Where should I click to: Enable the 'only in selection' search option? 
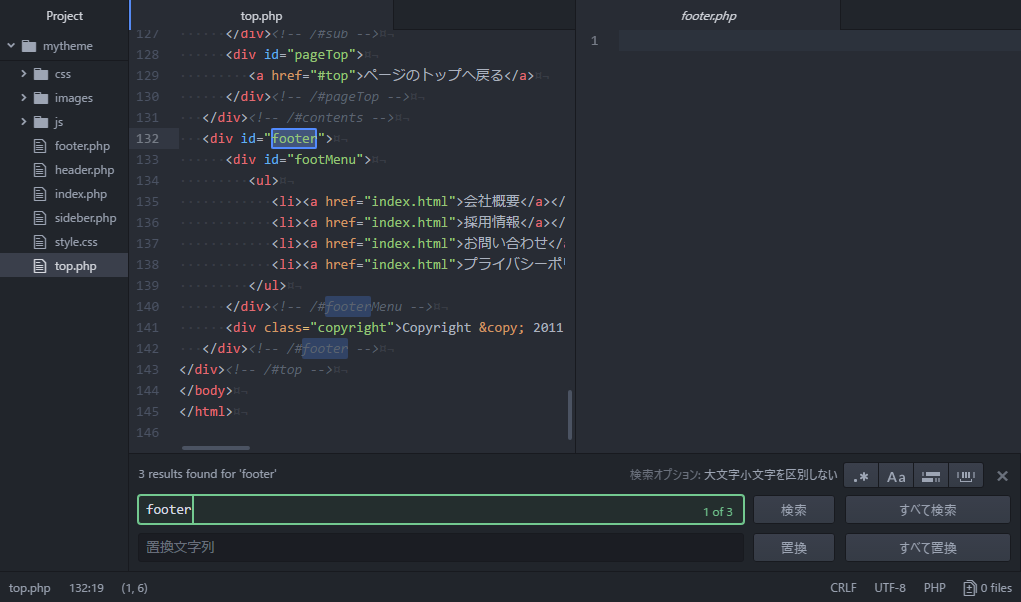coord(930,475)
